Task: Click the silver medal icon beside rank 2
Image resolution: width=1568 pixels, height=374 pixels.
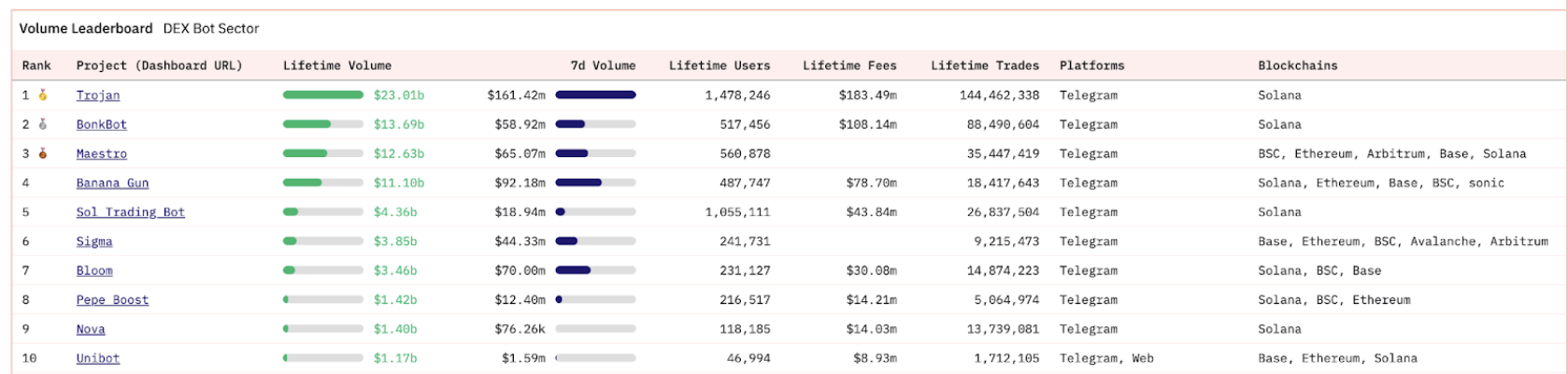Action: click(x=42, y=124)
